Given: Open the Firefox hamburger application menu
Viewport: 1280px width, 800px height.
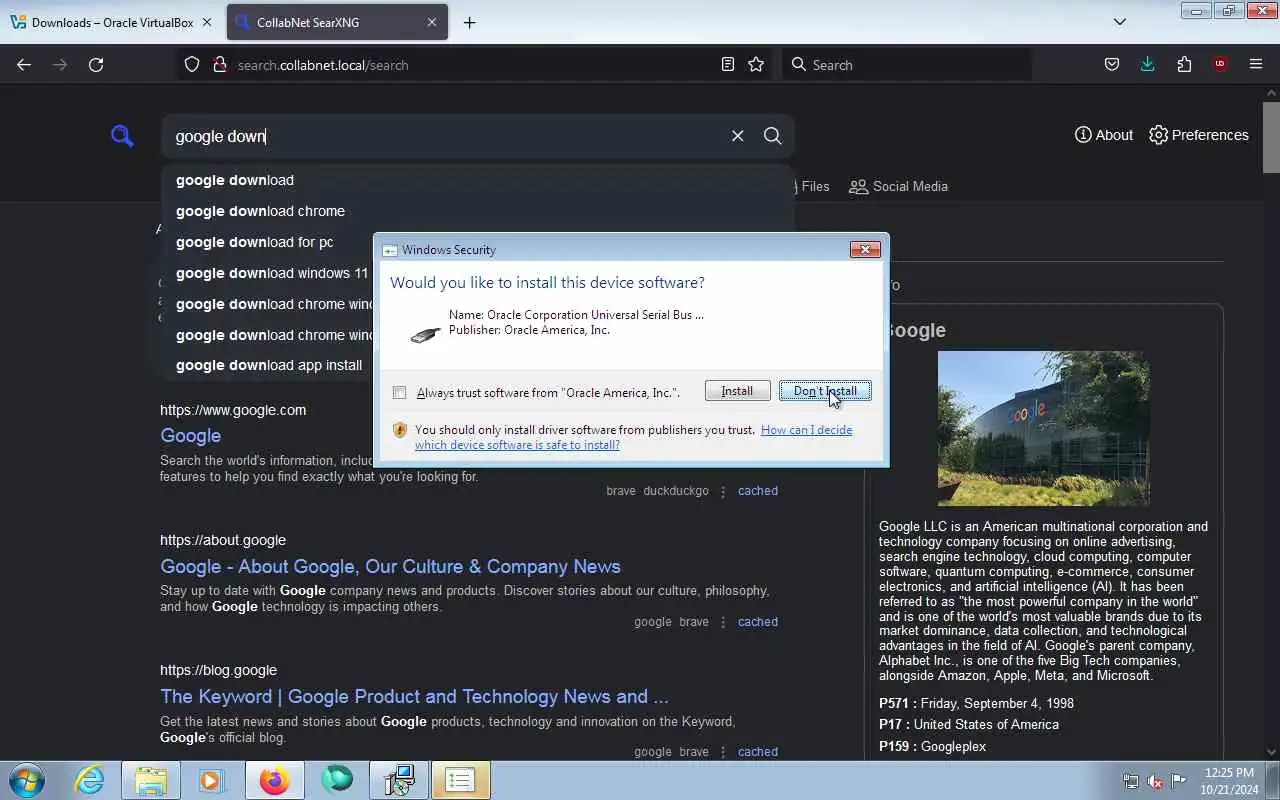Looking at the screenshot, I should 1256,64.
